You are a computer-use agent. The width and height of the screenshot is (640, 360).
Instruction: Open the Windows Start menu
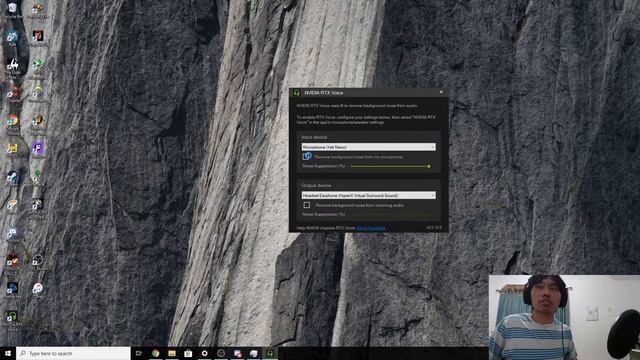[x=8, y=353]
